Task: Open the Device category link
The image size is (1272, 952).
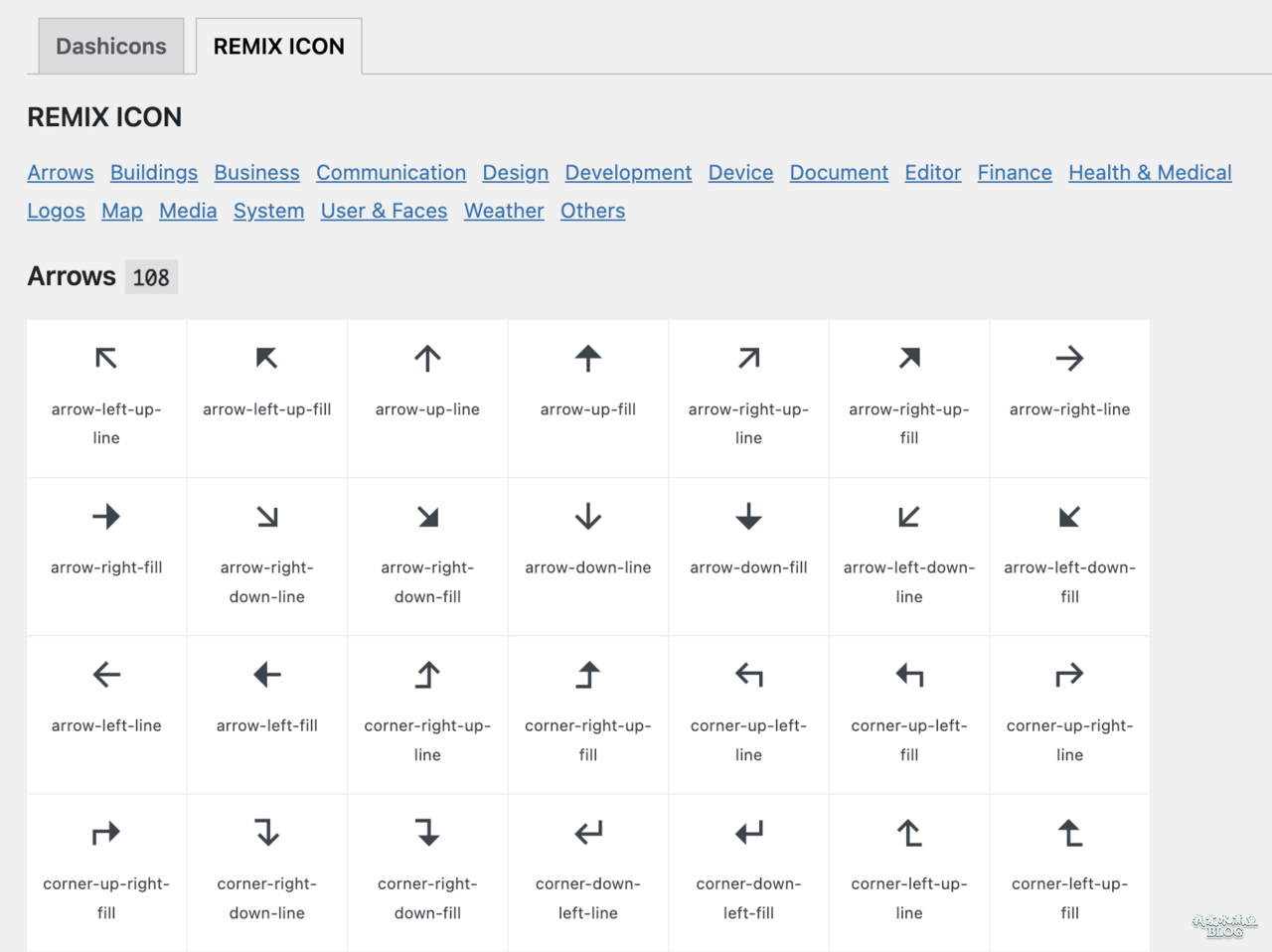Action: (740, 173)
